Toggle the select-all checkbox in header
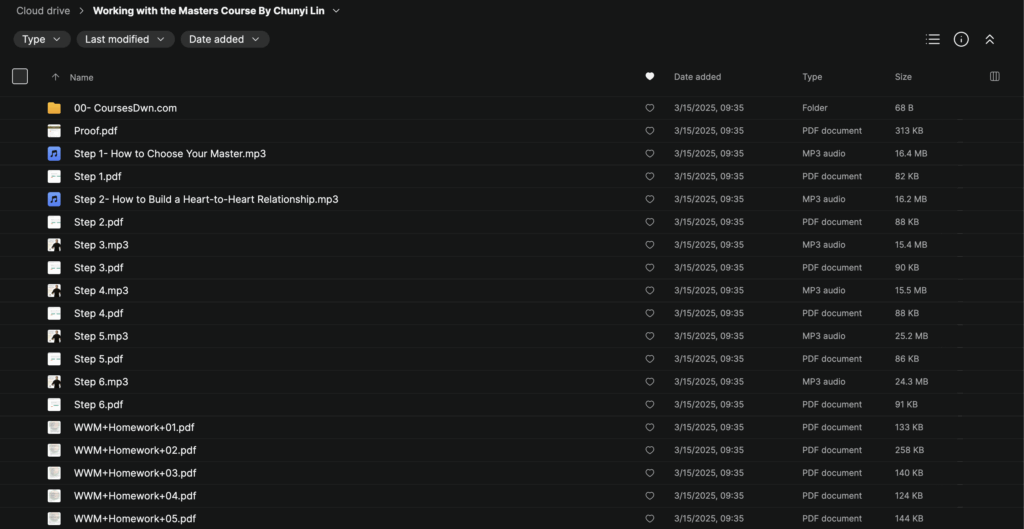 pos(20,76)
